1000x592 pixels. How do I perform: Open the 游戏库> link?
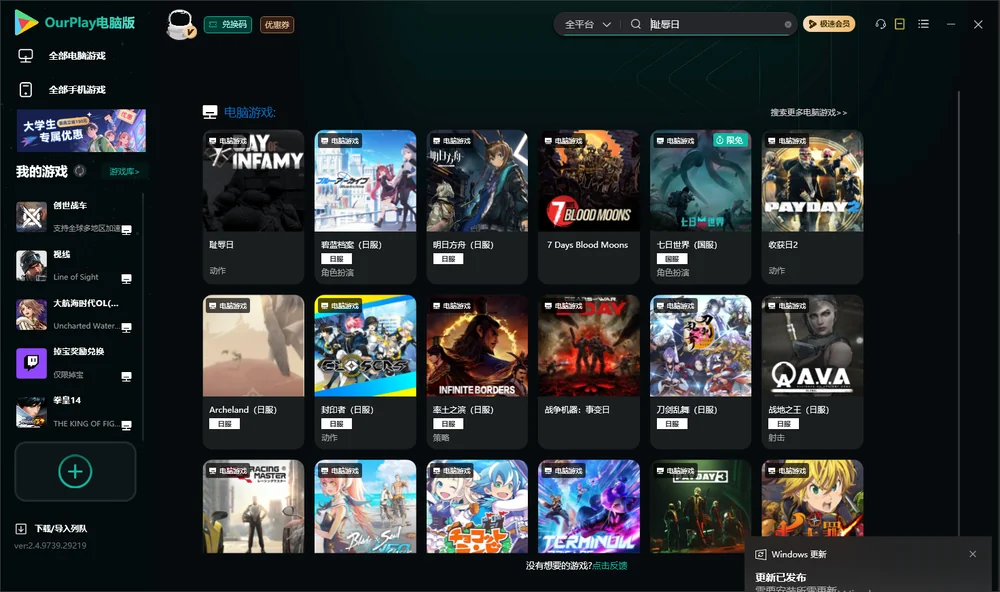click(124, 172)
